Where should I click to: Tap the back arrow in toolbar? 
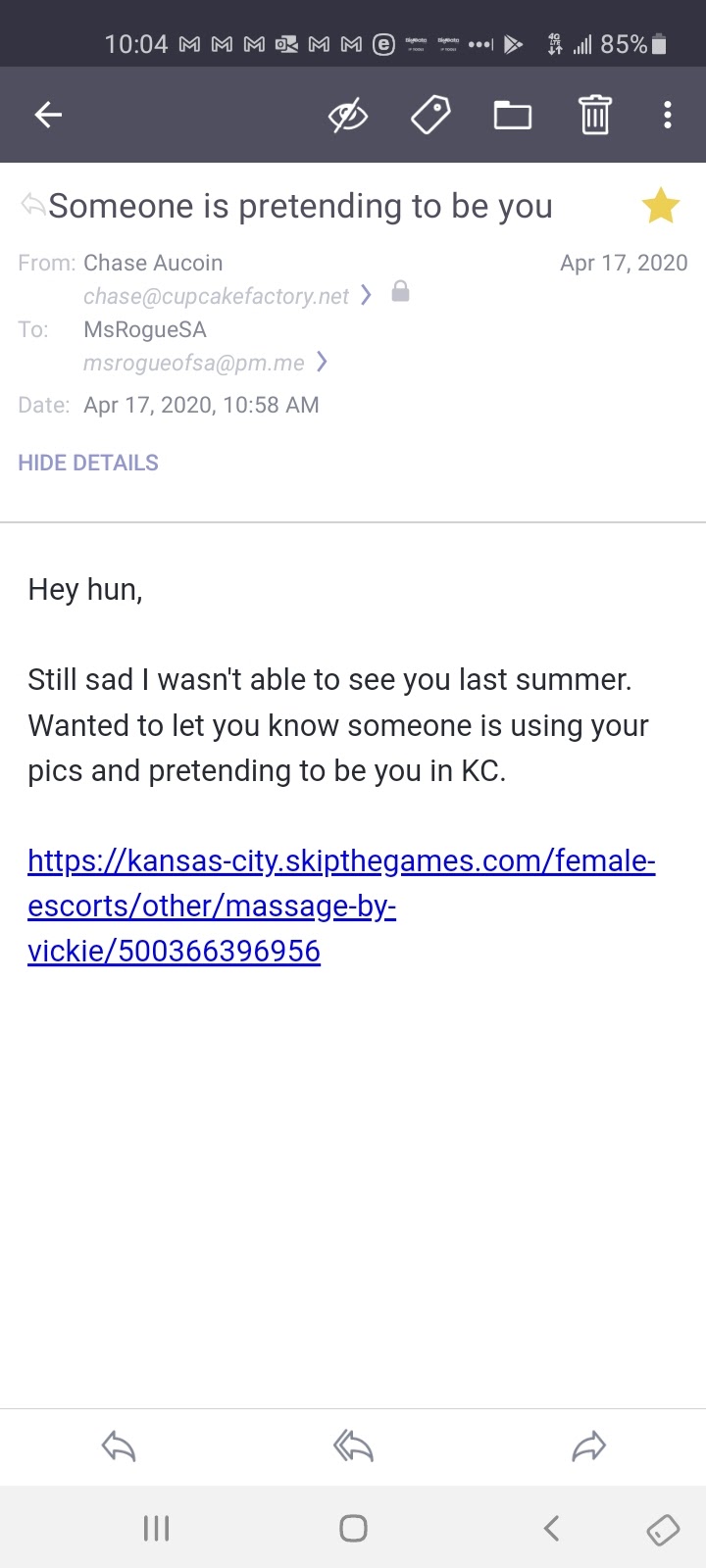[48, 116]
